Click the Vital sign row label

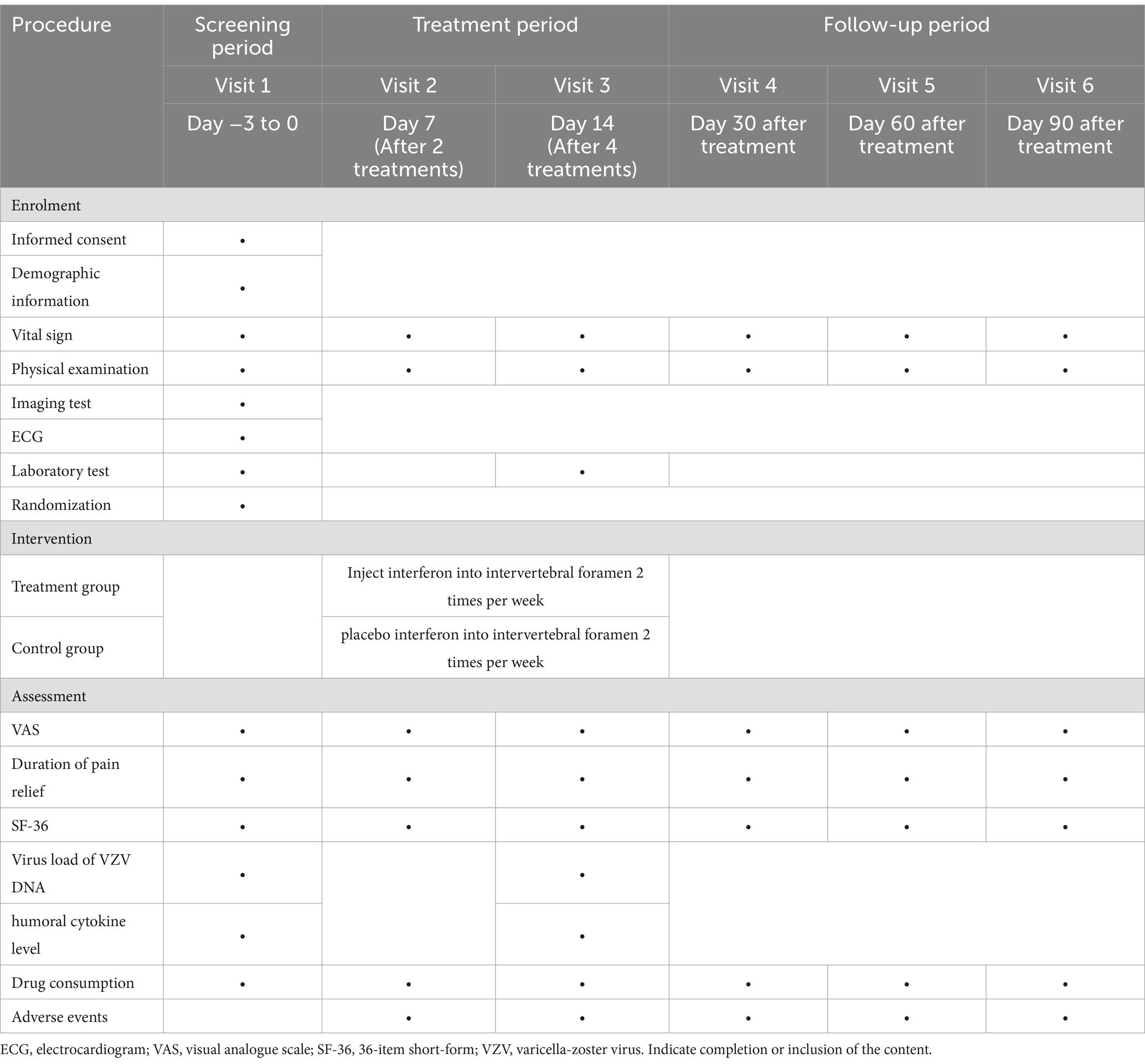[x=42, y=335]
